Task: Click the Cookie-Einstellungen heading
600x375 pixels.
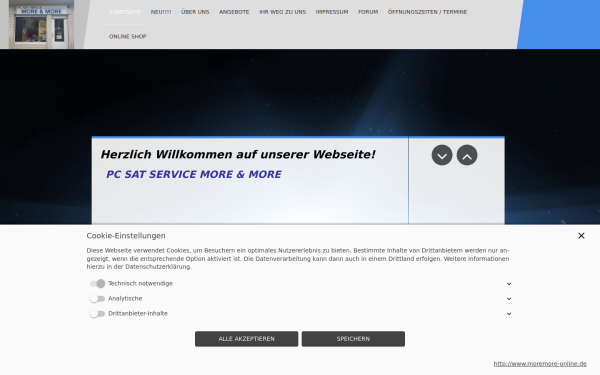Action: click(126, 236)
